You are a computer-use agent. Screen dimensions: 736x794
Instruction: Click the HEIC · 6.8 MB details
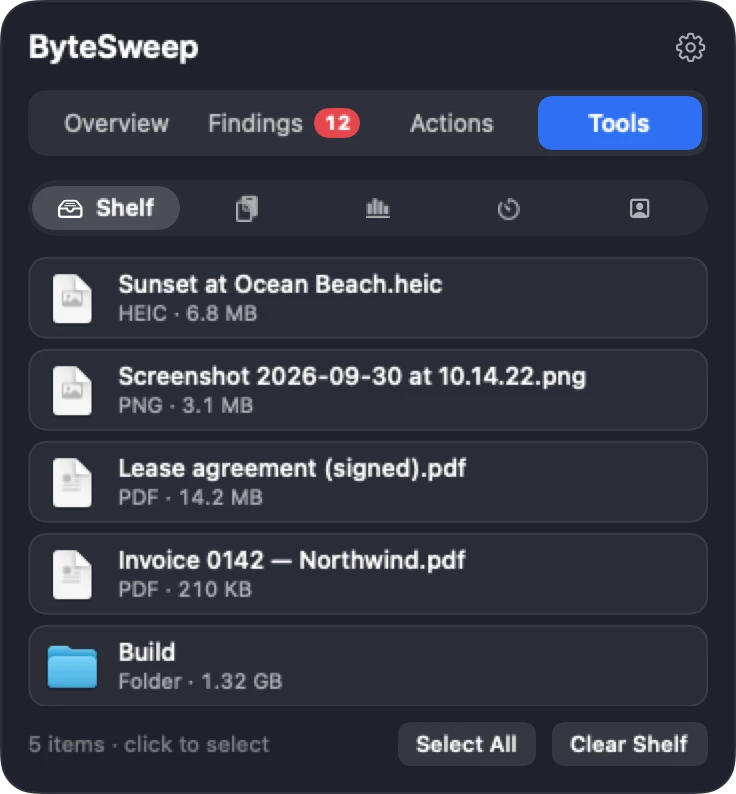coord(187,313)
